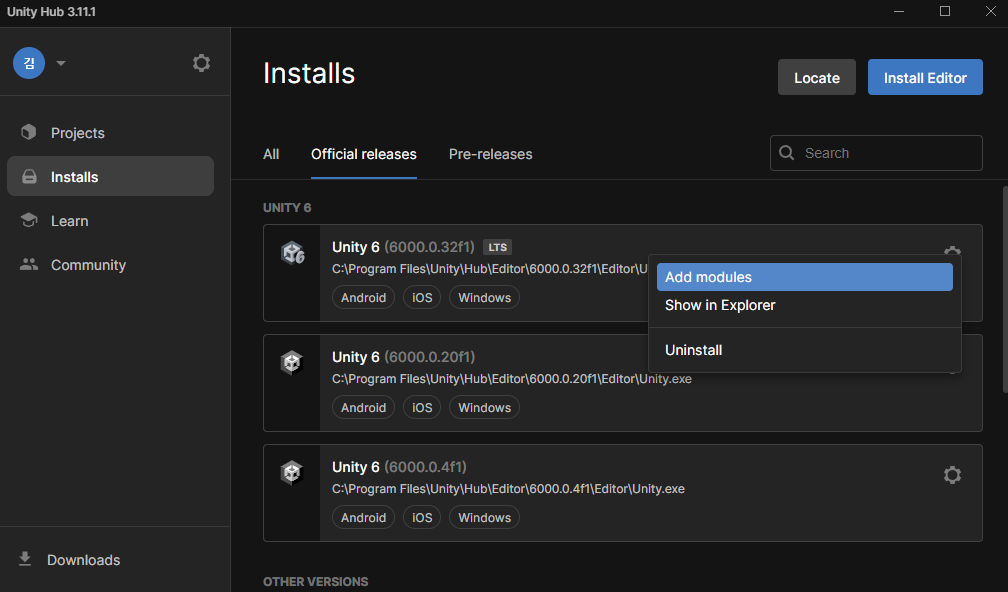Open account menu via the blue avatar
1008x592 pixels.
coord(29,63)
